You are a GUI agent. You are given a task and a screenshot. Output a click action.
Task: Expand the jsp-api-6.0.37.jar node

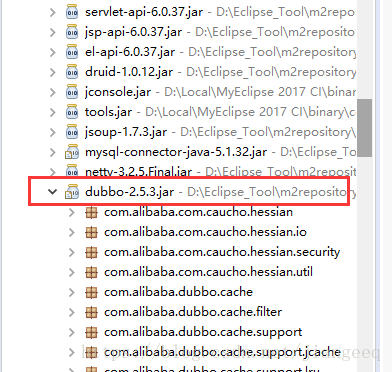(53, 32)
